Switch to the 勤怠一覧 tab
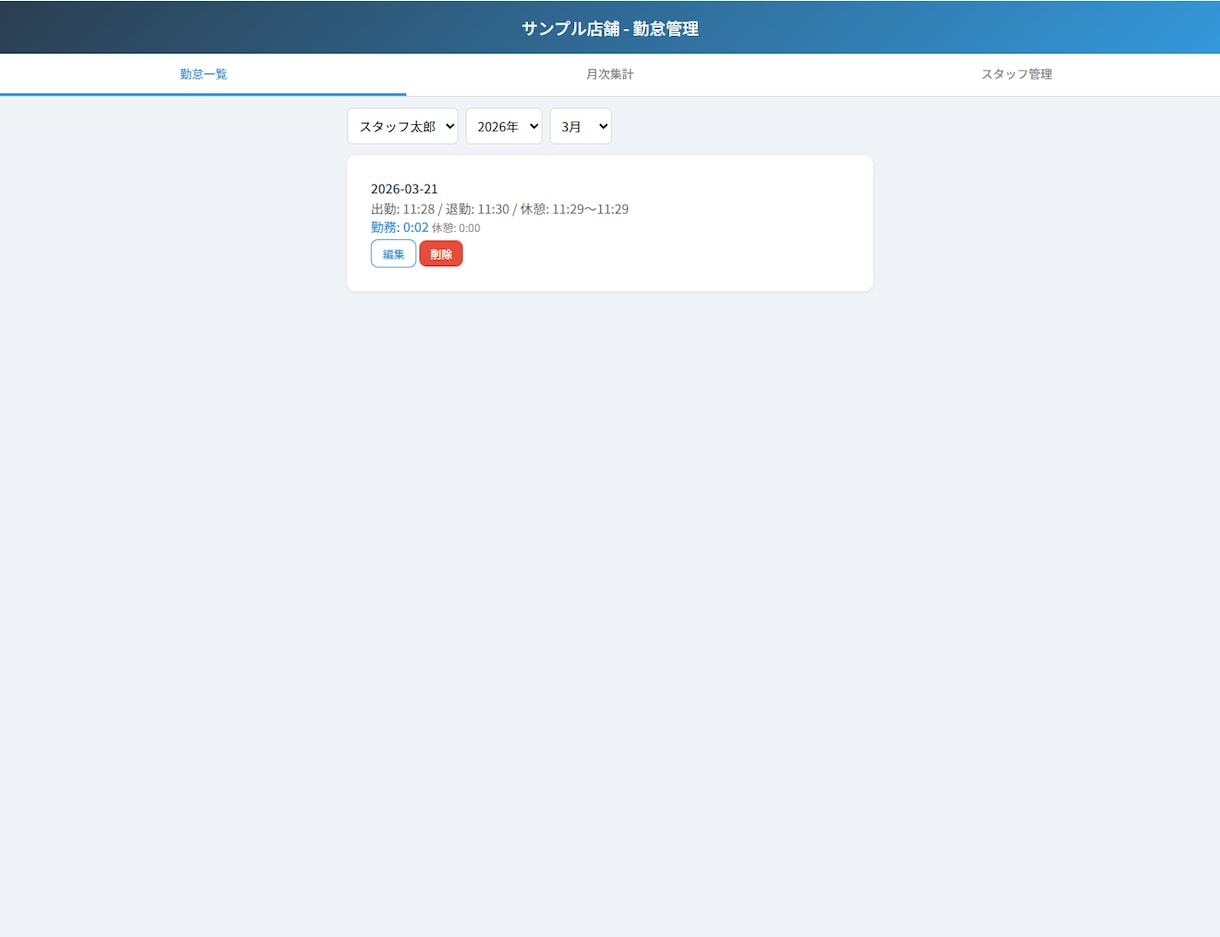1220x937 pixels. [203, 74]
